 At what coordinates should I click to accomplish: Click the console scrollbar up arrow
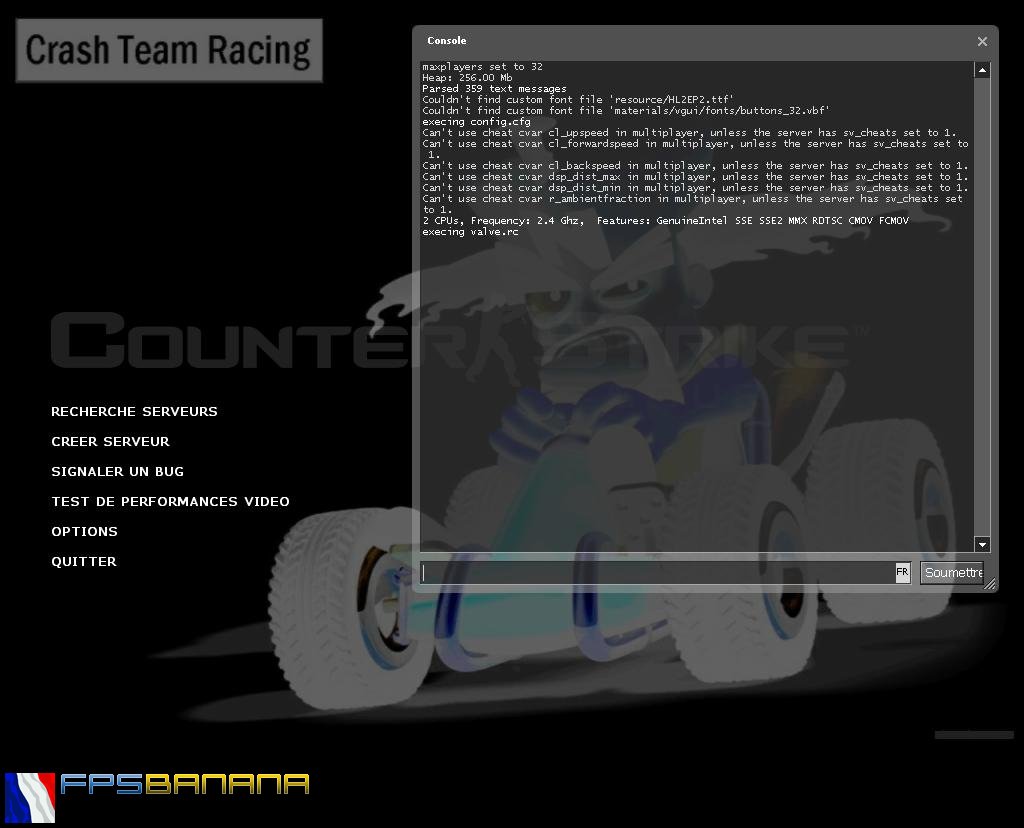pyautogui.click(x=982, y=70)
